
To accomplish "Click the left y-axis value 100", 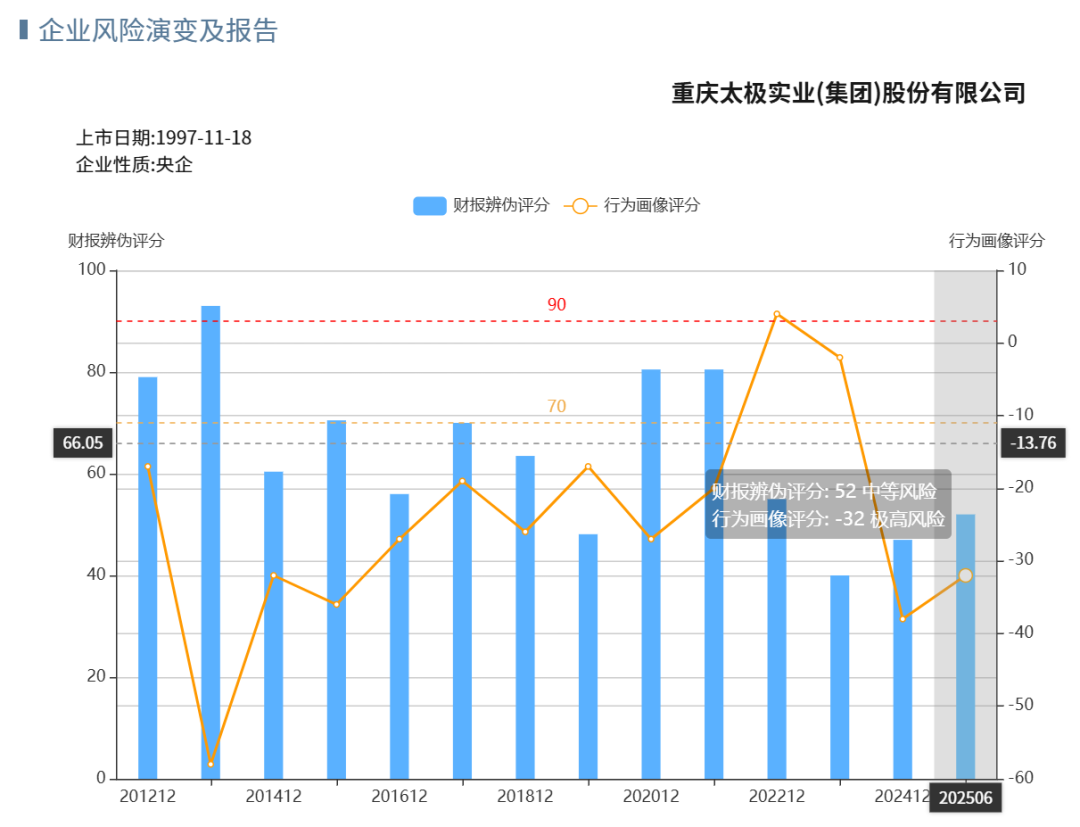I will (92, 269).
